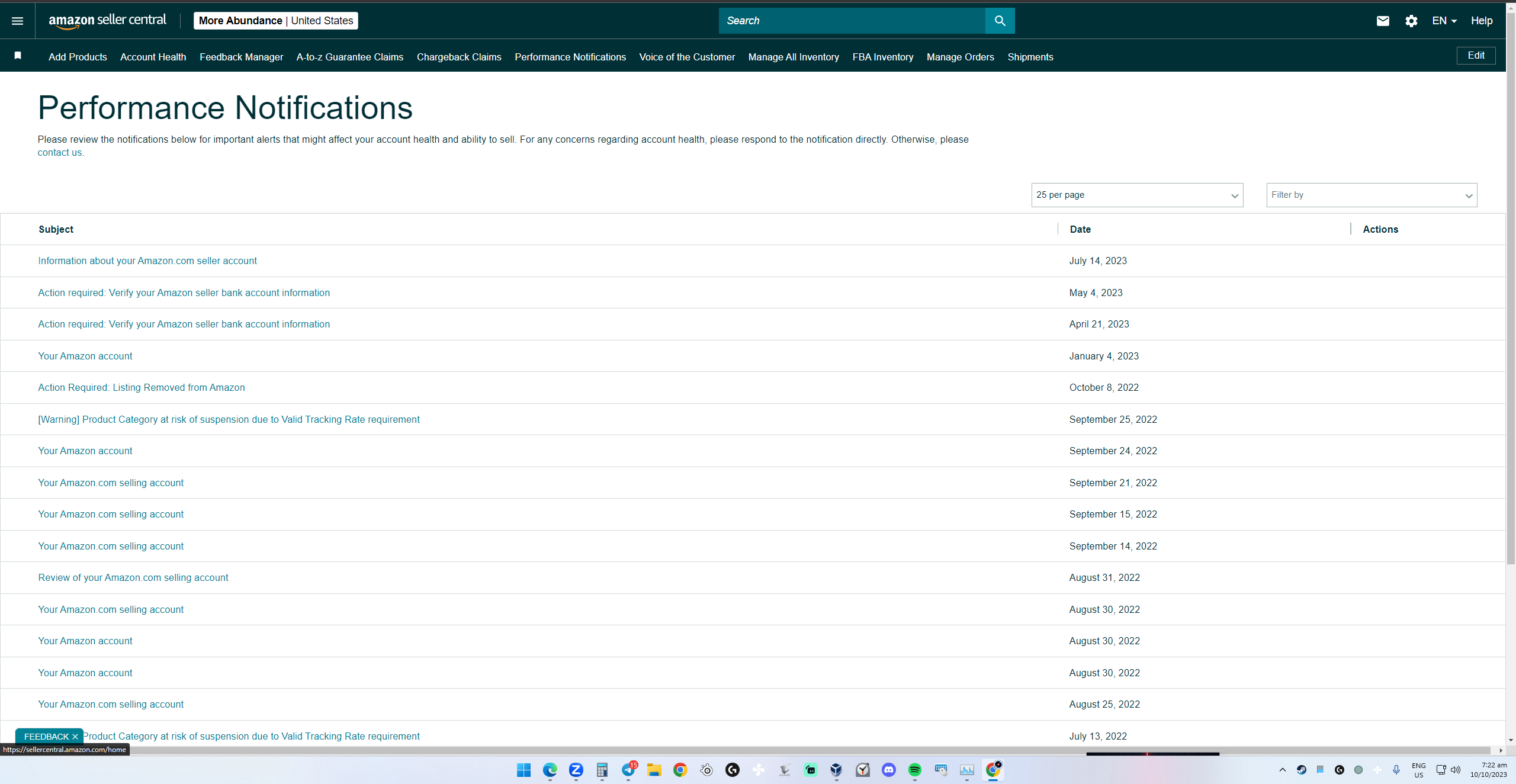Image resolution: width=1516 pixels, height=784 pixels.
Task: Open Account Health page
Action: point(153,57)
